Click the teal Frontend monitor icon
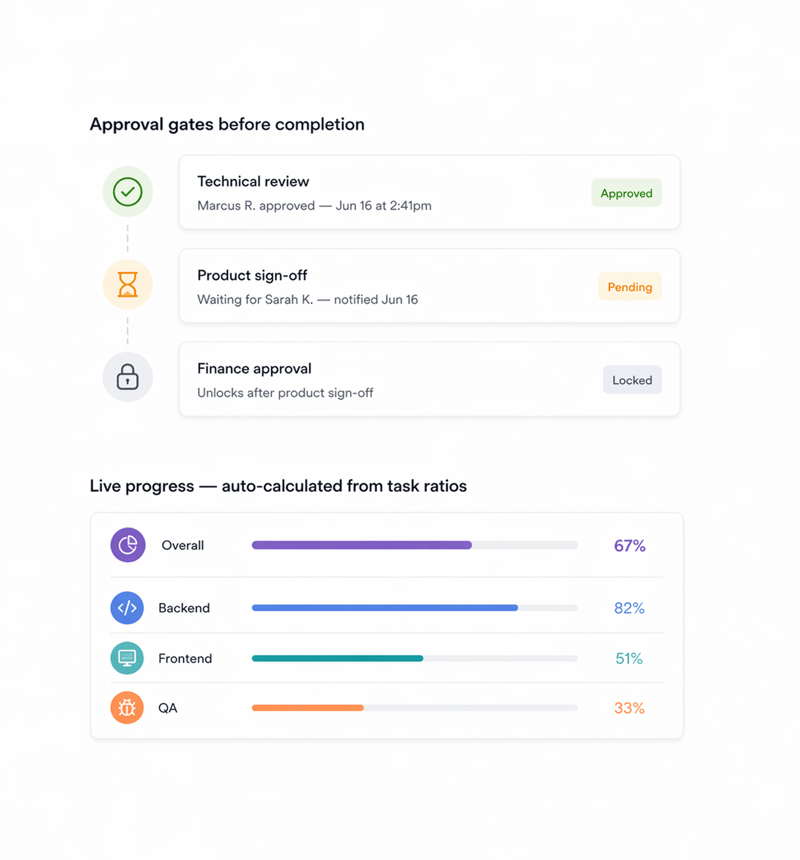Screen dimensions: 800x860 (x=127, y=658)
